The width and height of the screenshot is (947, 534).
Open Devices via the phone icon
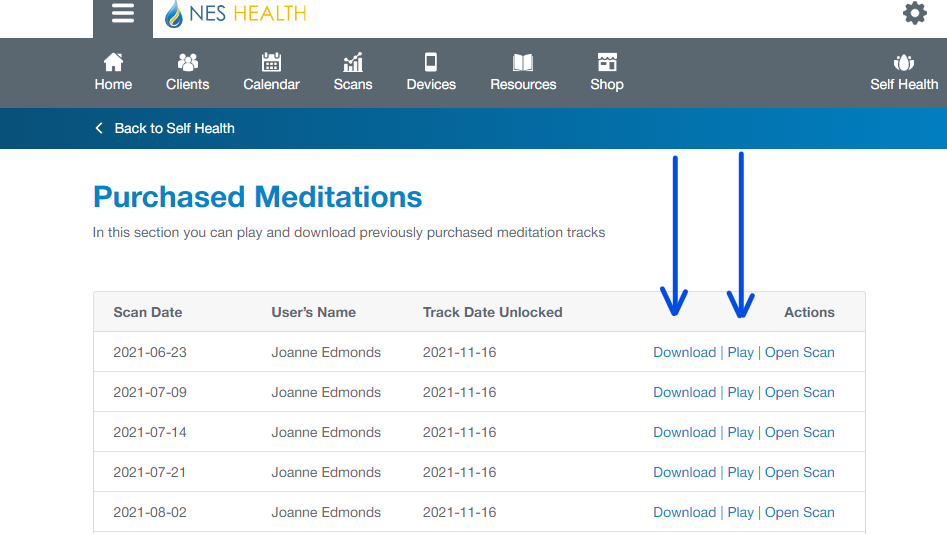click(431, 63)
